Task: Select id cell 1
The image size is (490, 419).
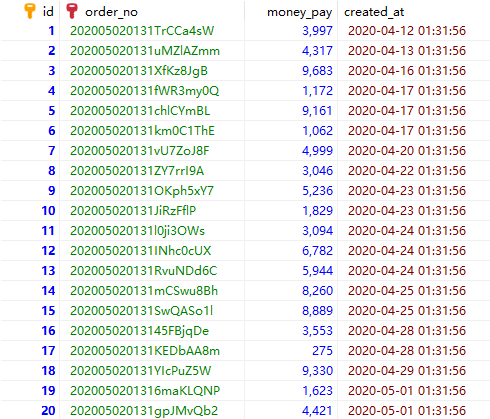Action: click(51, 31)
